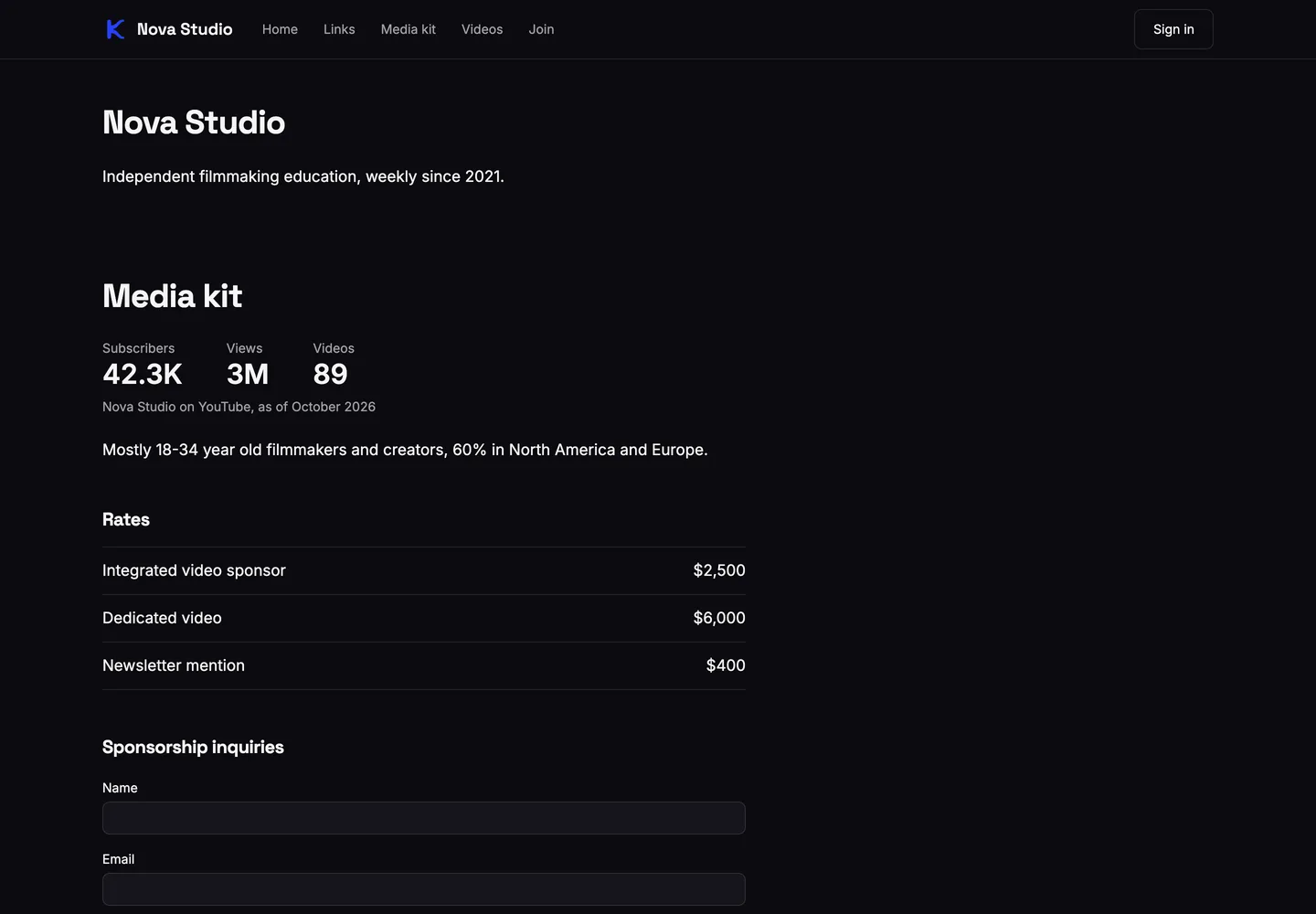Navigate to the Videos nav item

(483, 29)
